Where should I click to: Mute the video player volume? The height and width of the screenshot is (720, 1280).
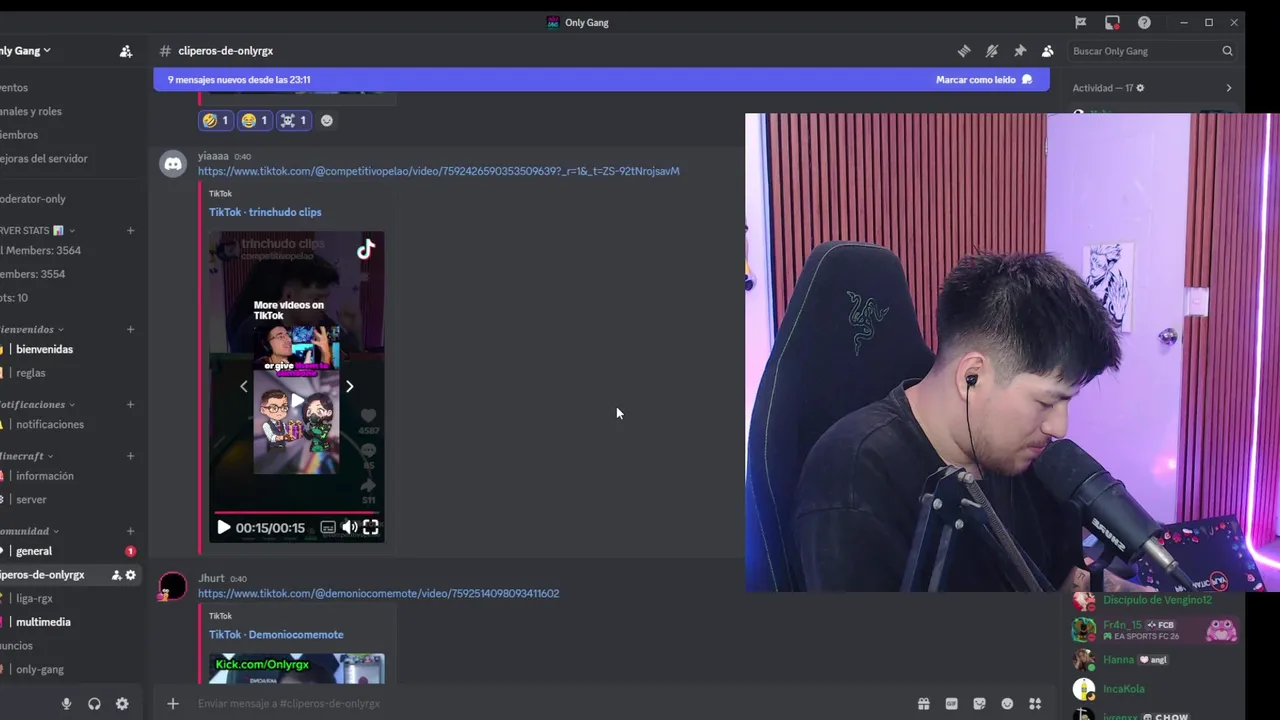click(x=349, y=528)
